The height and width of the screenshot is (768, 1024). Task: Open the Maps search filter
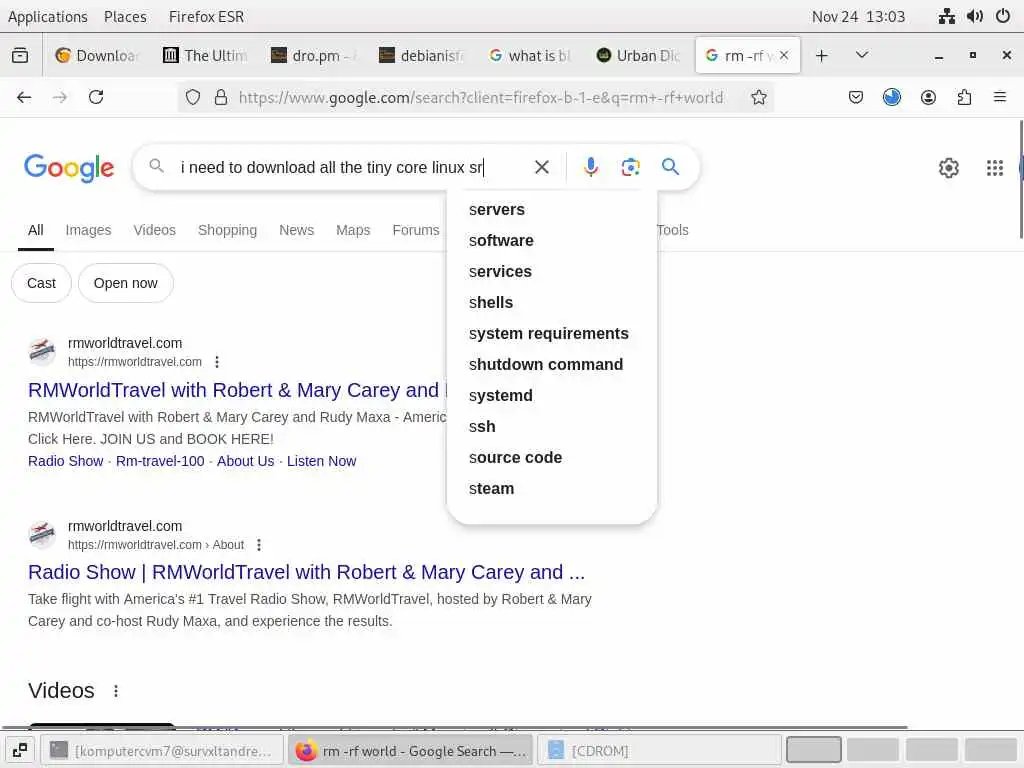(353, 230)
